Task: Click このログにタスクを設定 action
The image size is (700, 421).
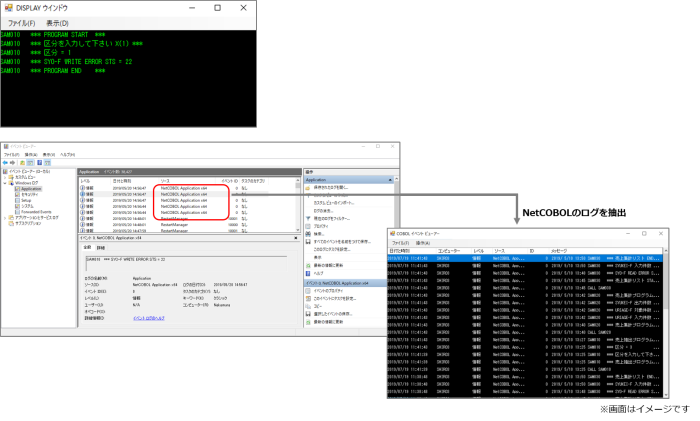Action: 332,249
